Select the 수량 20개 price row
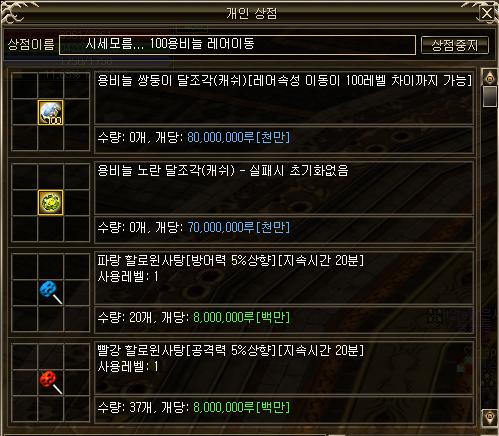This screenshot has height=436, width=499. [x=284, y=318]
